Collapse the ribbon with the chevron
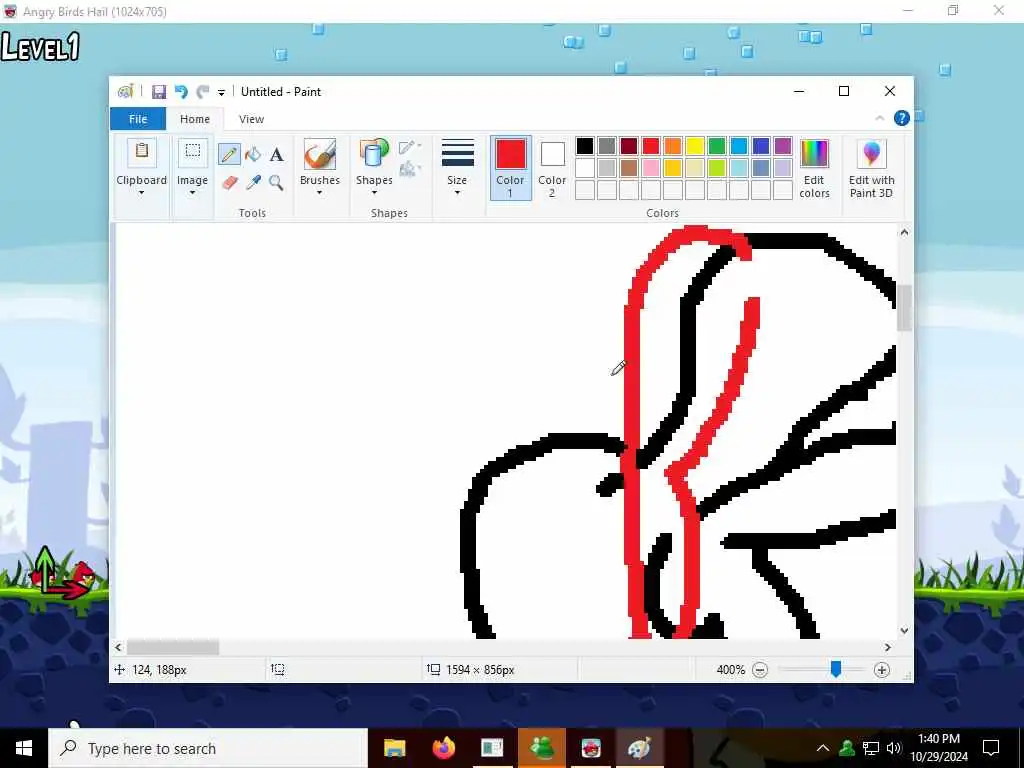Image resolution: width=1024 pixels, height=768 pixels. (x=880, y=118)
